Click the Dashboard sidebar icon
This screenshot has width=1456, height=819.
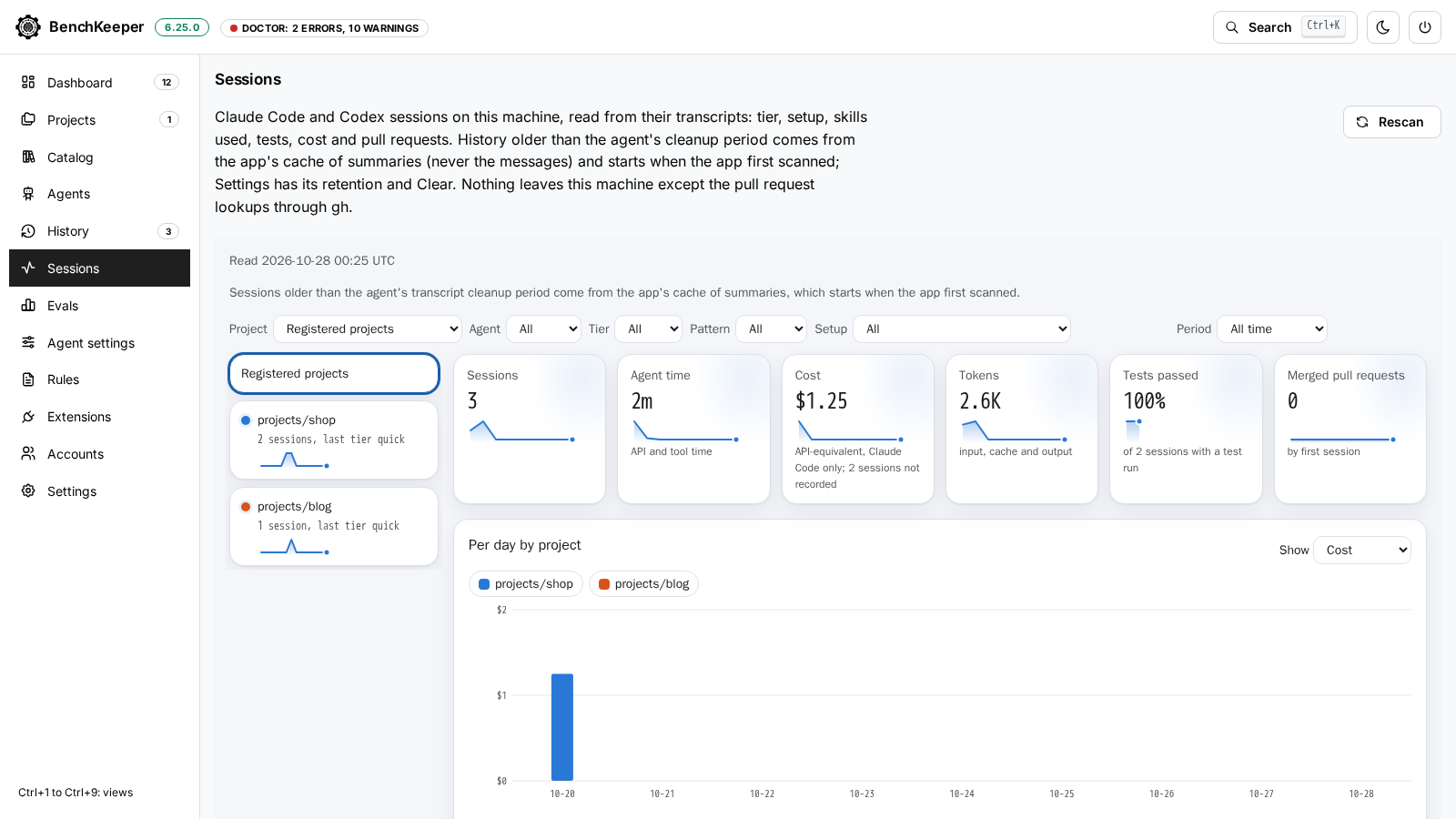tap(28, 82)
